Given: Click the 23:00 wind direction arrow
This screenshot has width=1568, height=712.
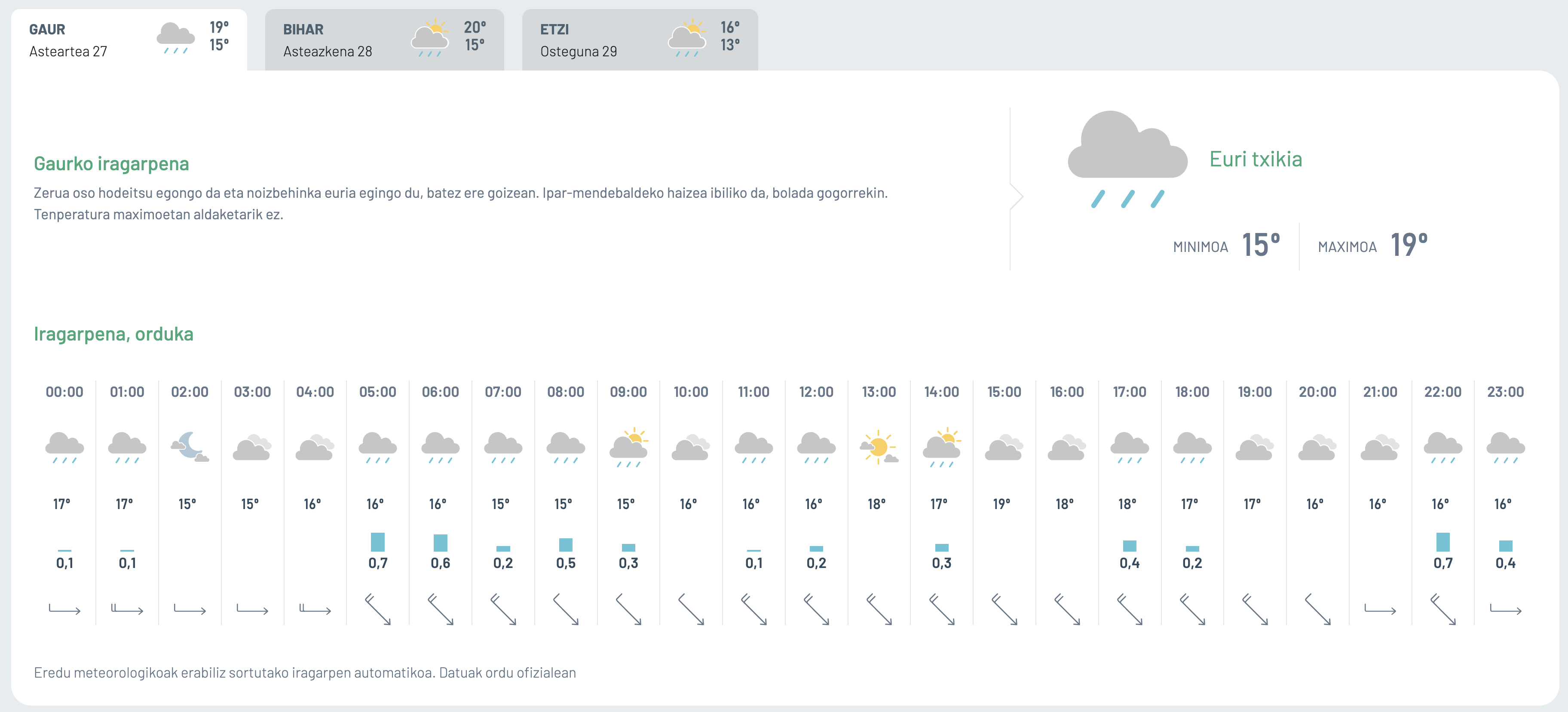Looking at the screenshot, I should [x=1506, y=609].
